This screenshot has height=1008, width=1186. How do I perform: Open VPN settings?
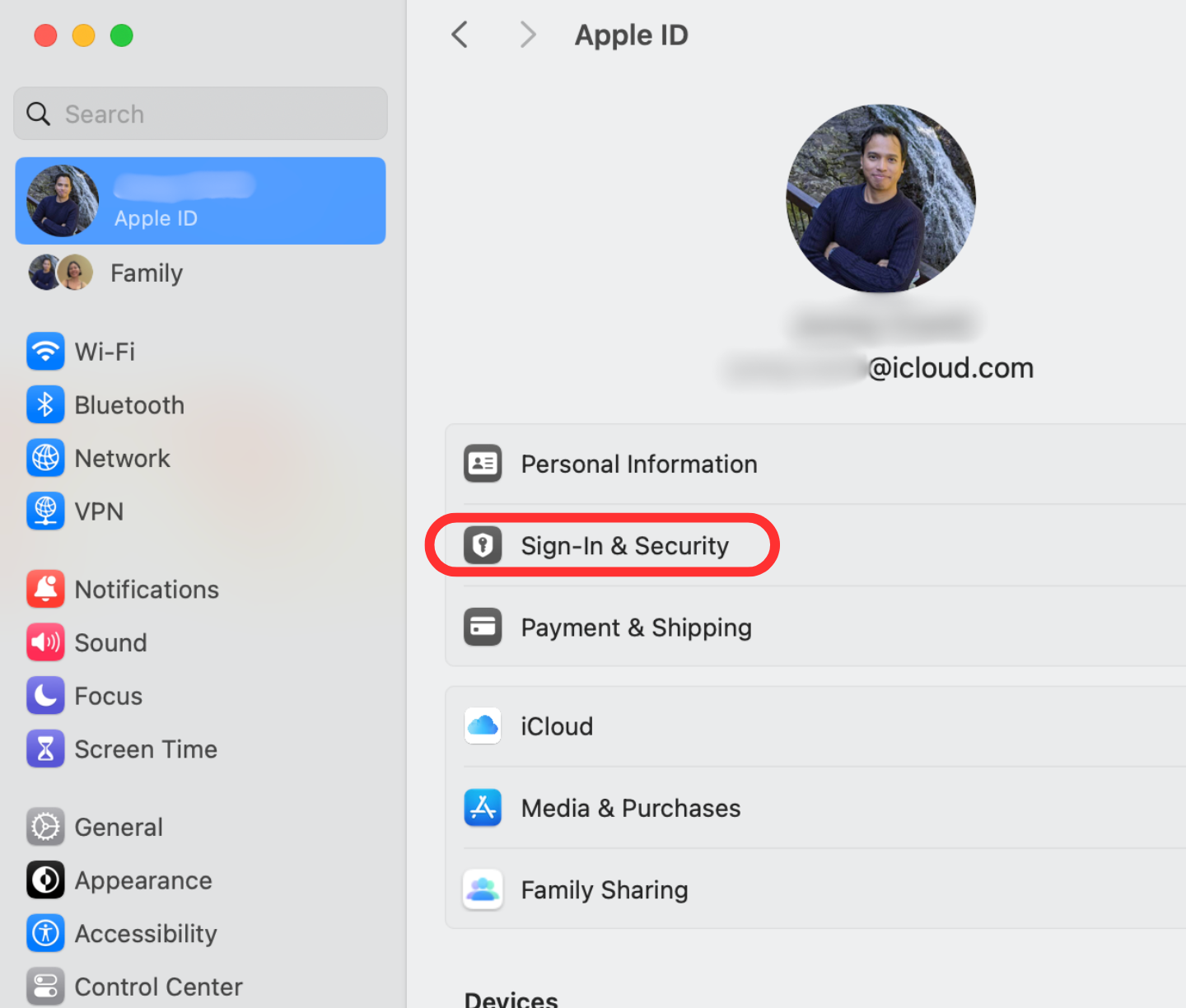click(200, 511)
